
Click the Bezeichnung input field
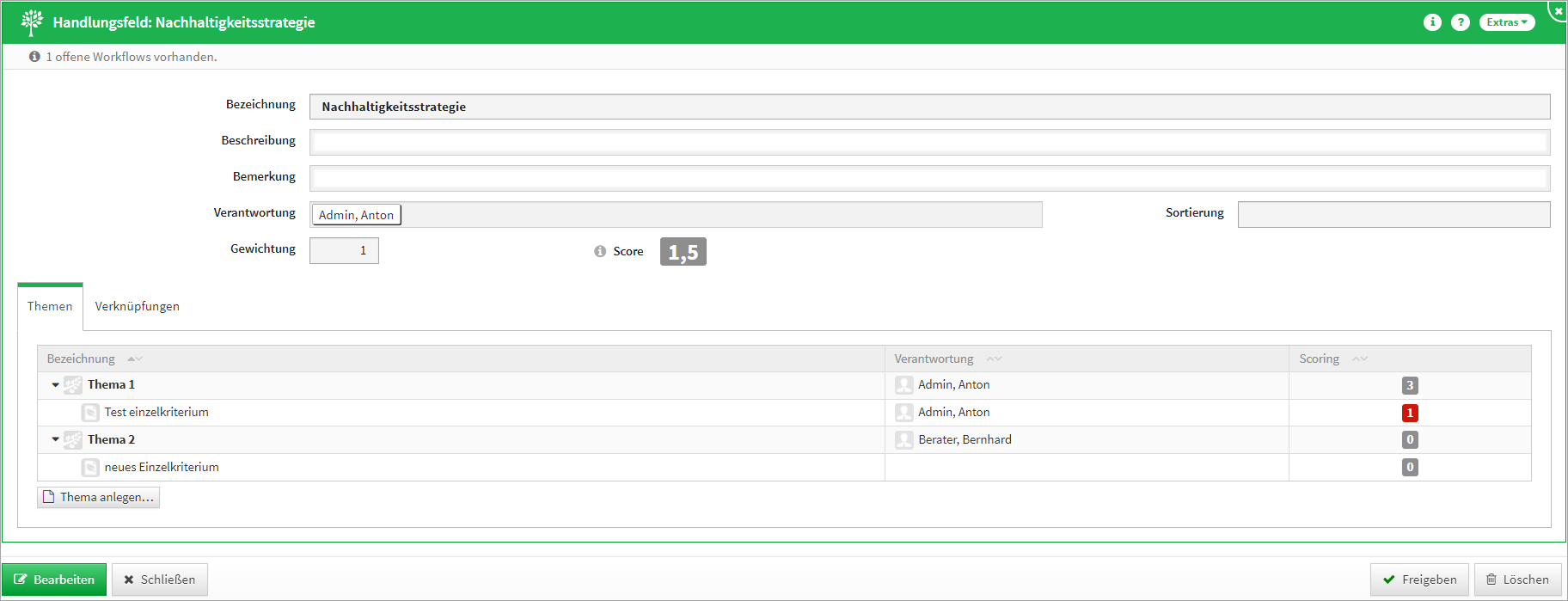929,107
